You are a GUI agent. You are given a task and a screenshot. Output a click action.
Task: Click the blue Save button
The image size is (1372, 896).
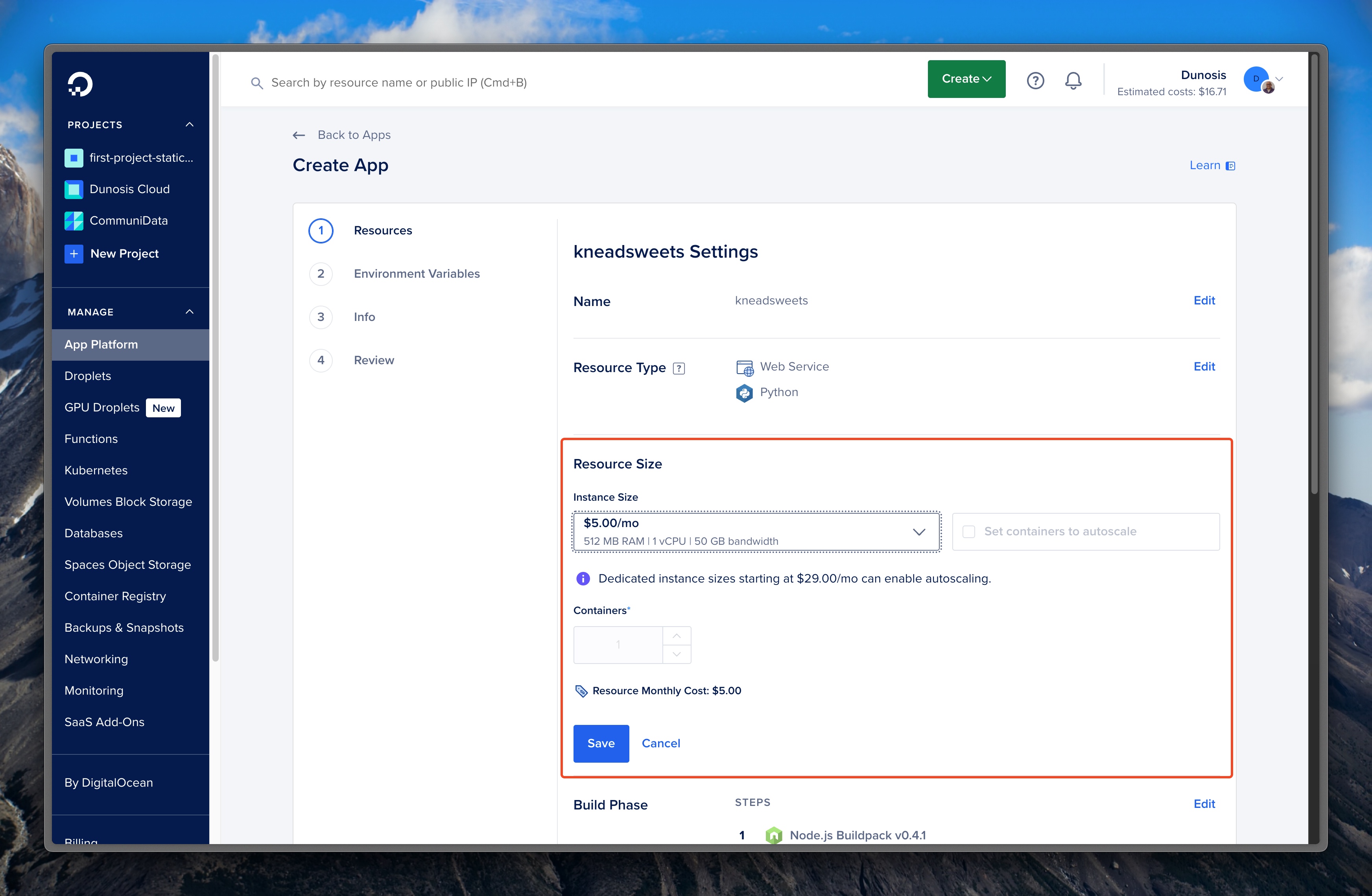(x=601, y=743)
